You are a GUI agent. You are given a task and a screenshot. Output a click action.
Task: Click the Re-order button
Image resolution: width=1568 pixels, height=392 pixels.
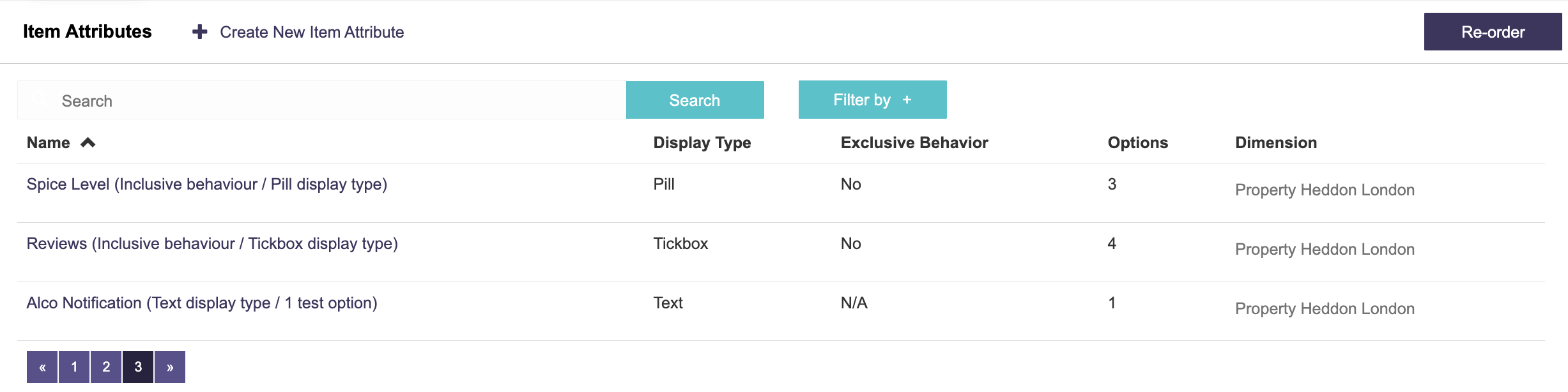coord(1493,31)
